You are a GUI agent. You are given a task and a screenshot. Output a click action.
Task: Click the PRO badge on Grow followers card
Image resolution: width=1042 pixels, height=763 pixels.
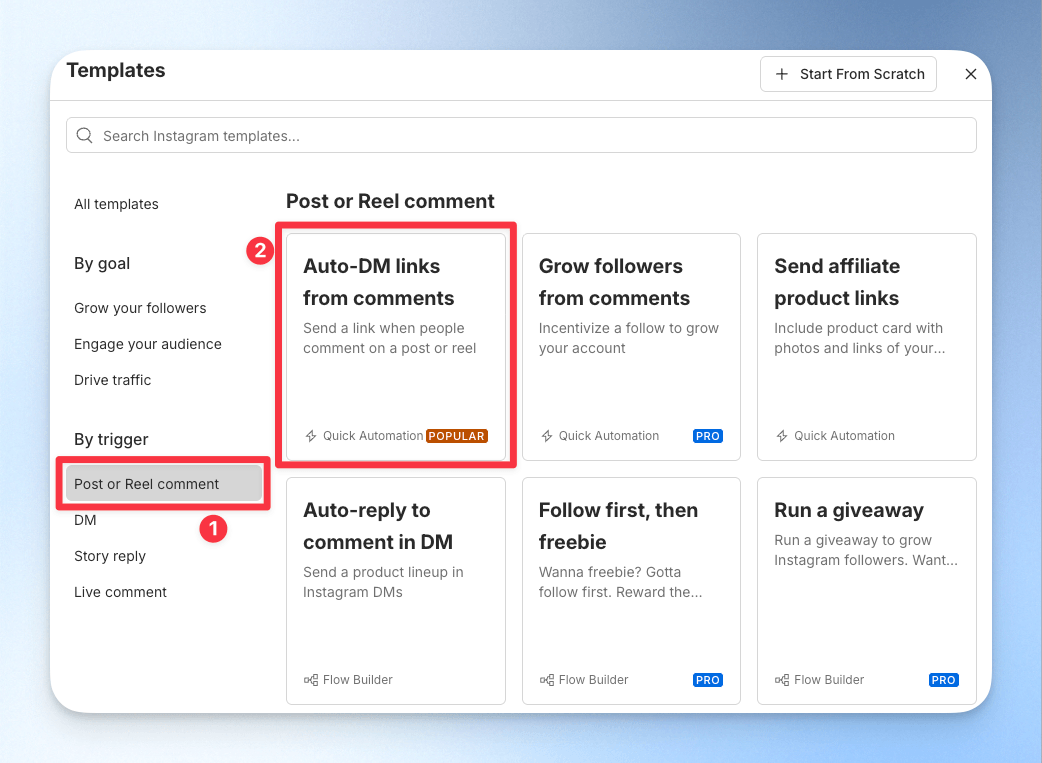coord(708,436)
